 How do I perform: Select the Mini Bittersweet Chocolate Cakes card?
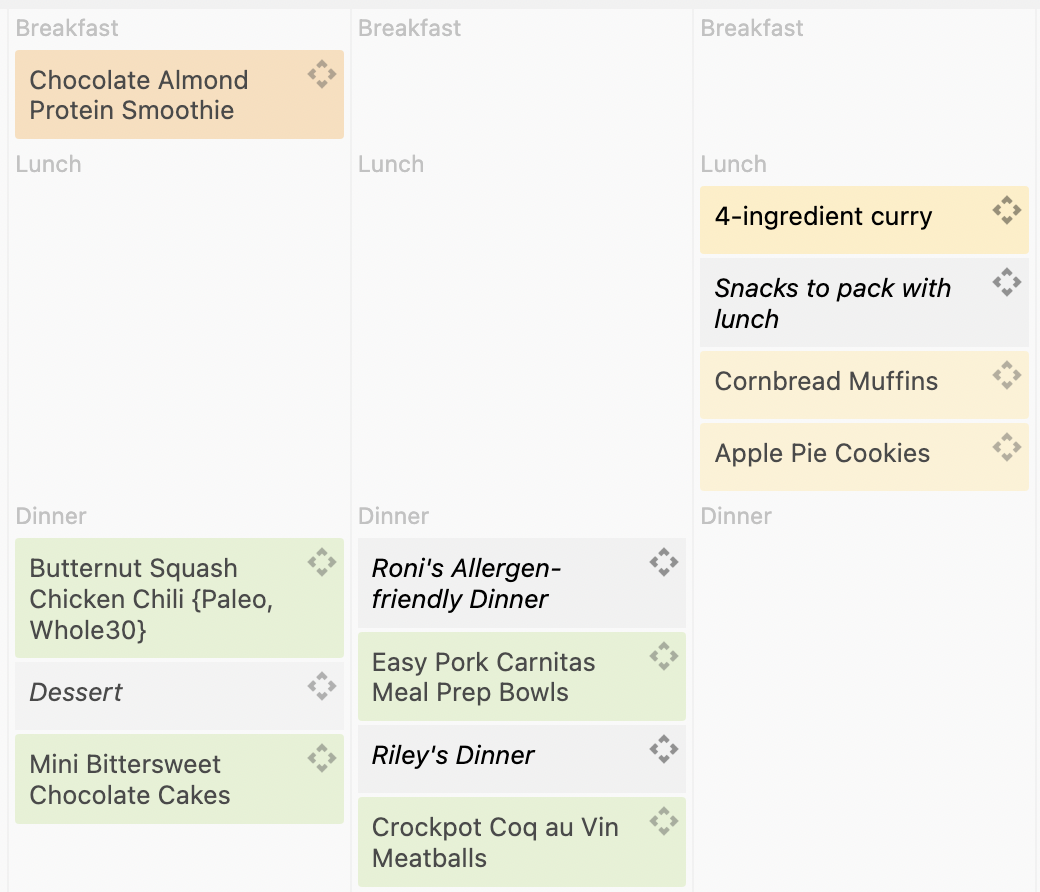pos(130,779)
